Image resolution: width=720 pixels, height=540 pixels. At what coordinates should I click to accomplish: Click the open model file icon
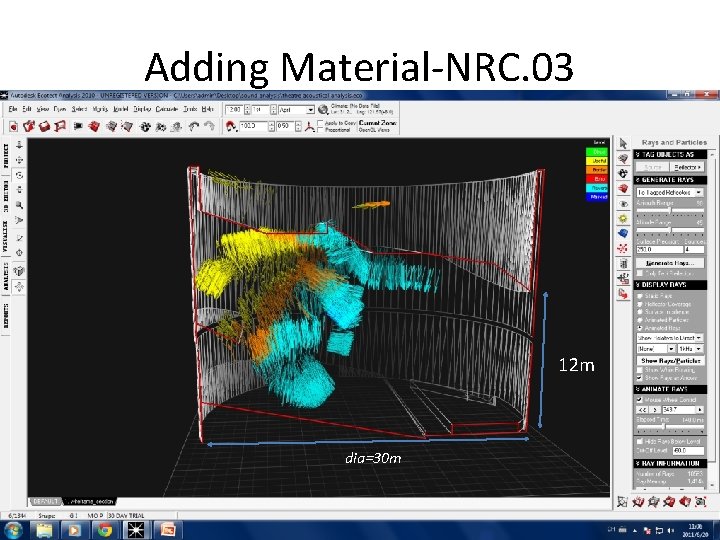[29, 126]
